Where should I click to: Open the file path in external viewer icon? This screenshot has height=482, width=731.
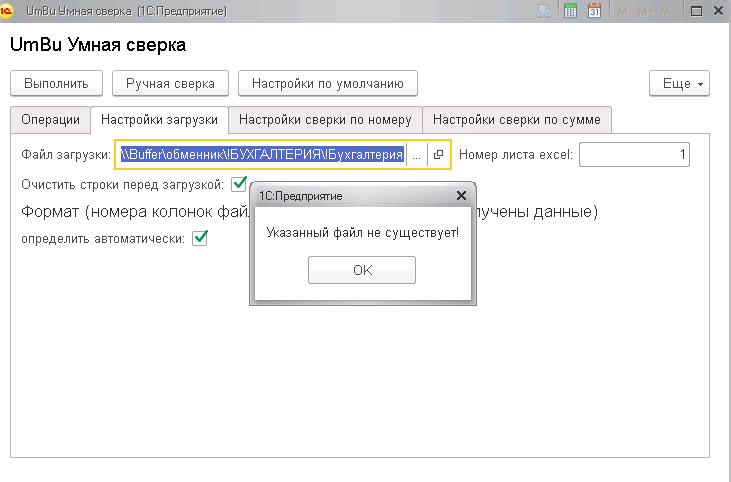click(x=438, y=154)
